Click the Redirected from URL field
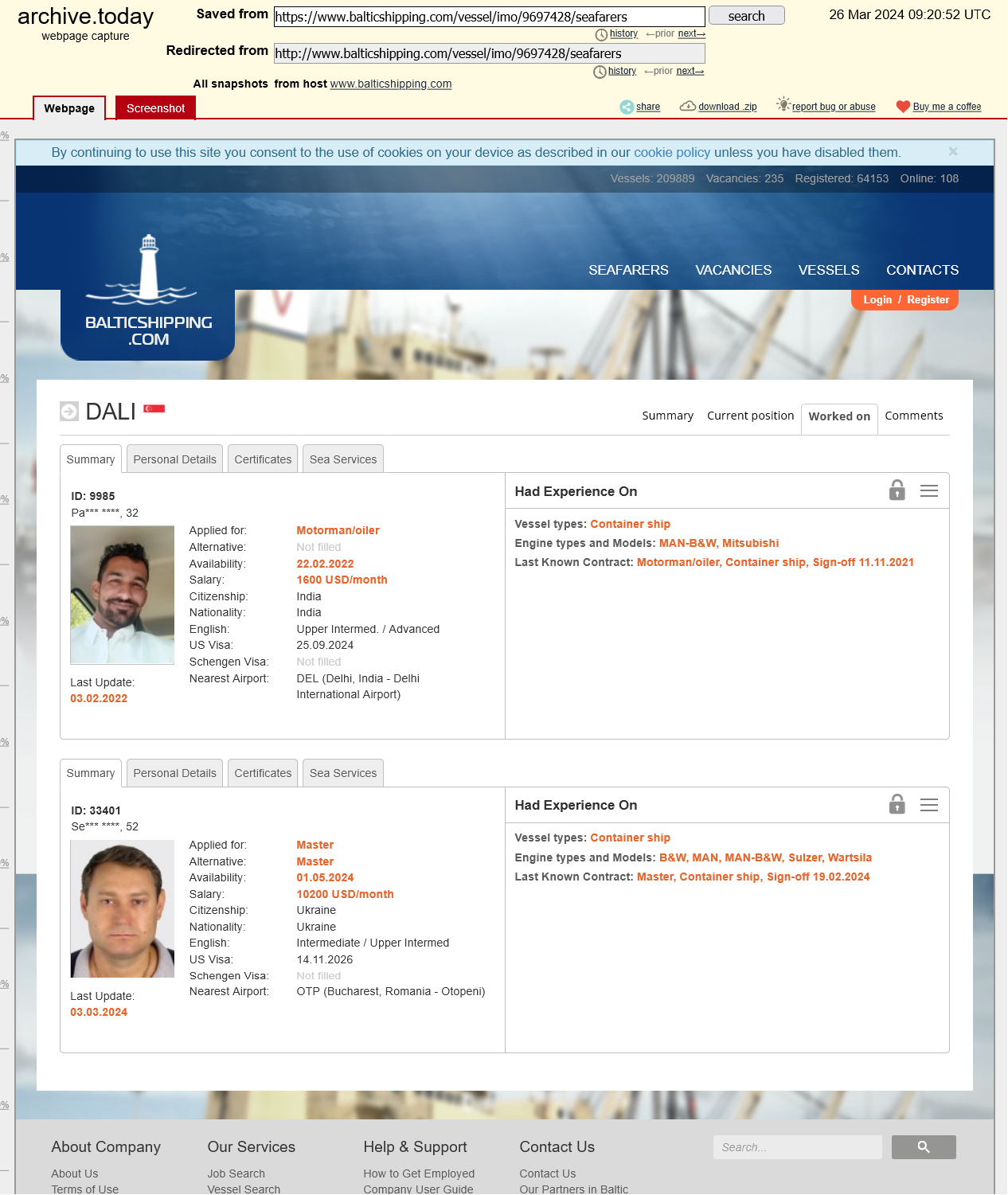1008x1195 pixels. (x=490, y=53)
